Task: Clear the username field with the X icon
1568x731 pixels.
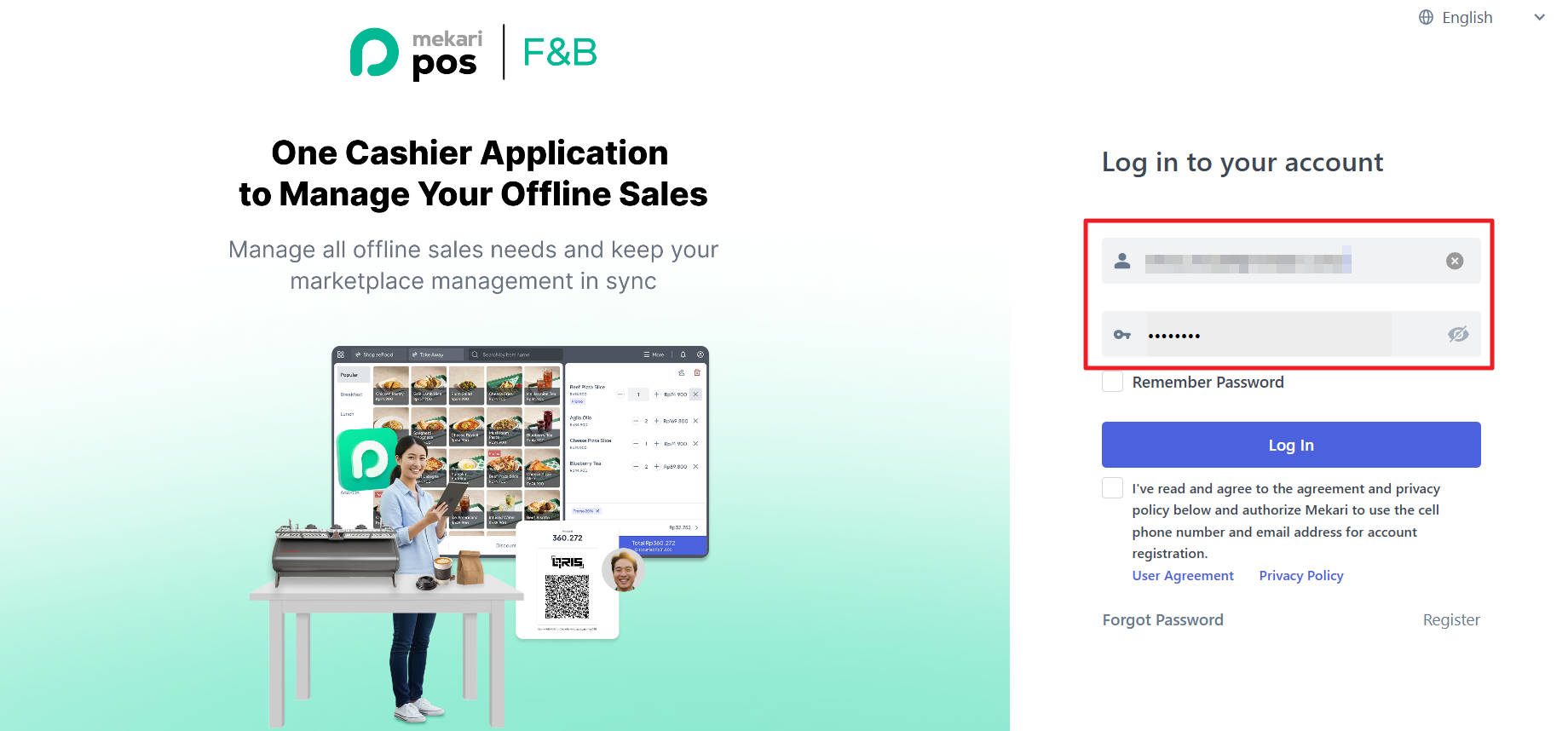Action: [x=1455, y=261]
